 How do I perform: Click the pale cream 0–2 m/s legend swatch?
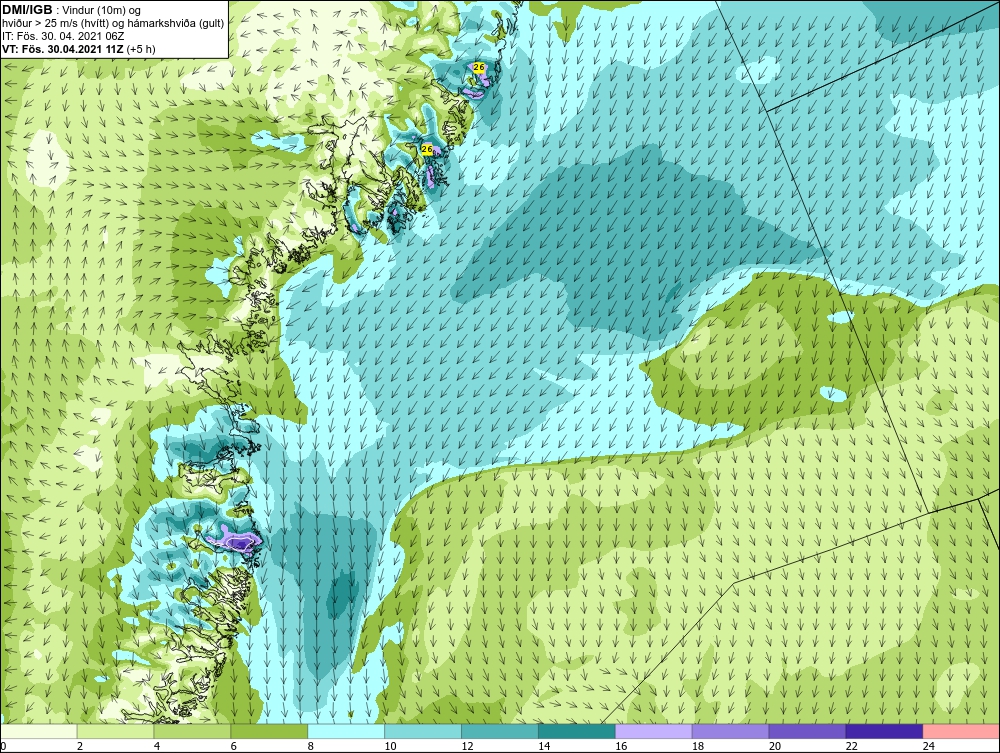pos(40,731)
